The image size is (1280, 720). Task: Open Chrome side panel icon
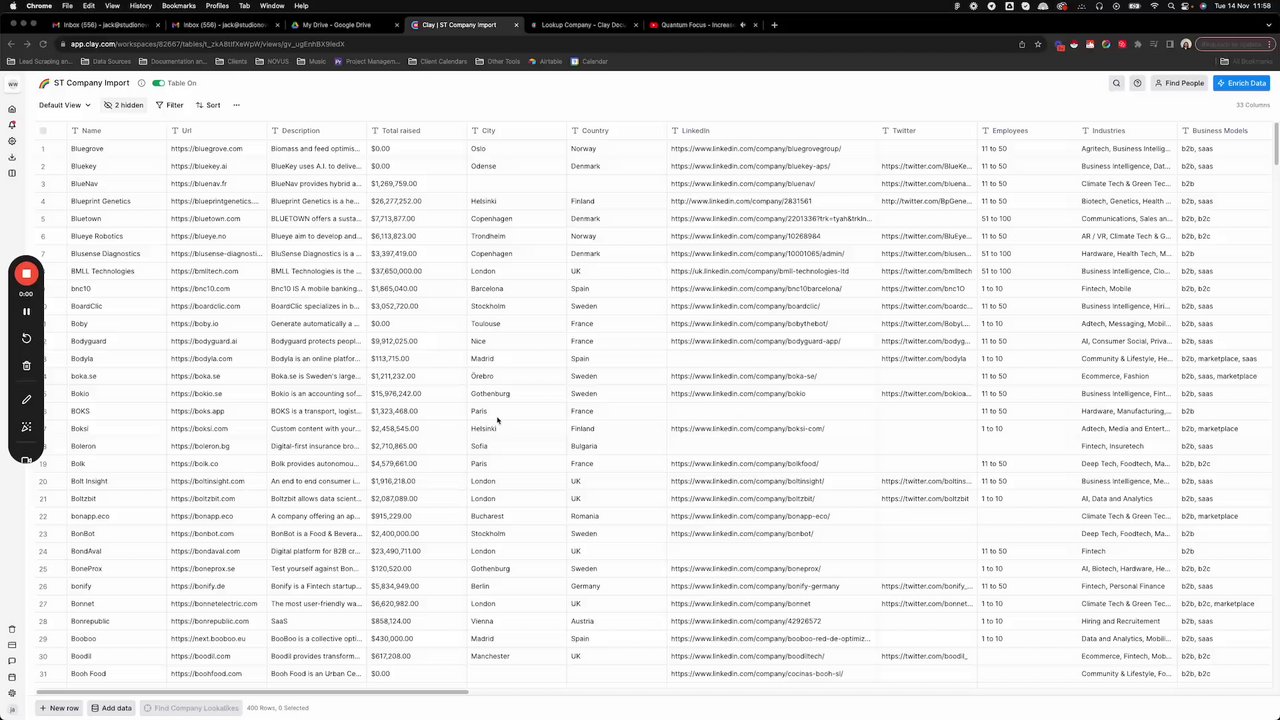coord(1170,44)
